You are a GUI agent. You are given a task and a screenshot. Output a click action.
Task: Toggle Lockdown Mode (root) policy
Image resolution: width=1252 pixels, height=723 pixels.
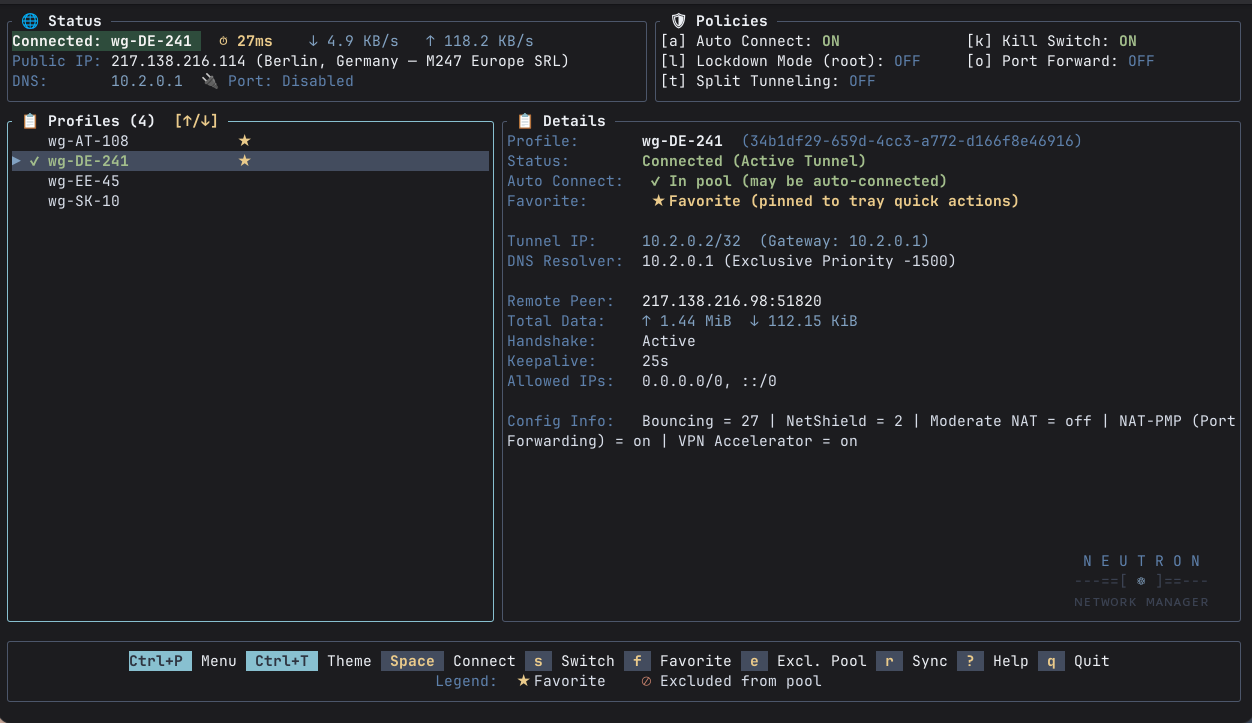(x=790, y=61)
